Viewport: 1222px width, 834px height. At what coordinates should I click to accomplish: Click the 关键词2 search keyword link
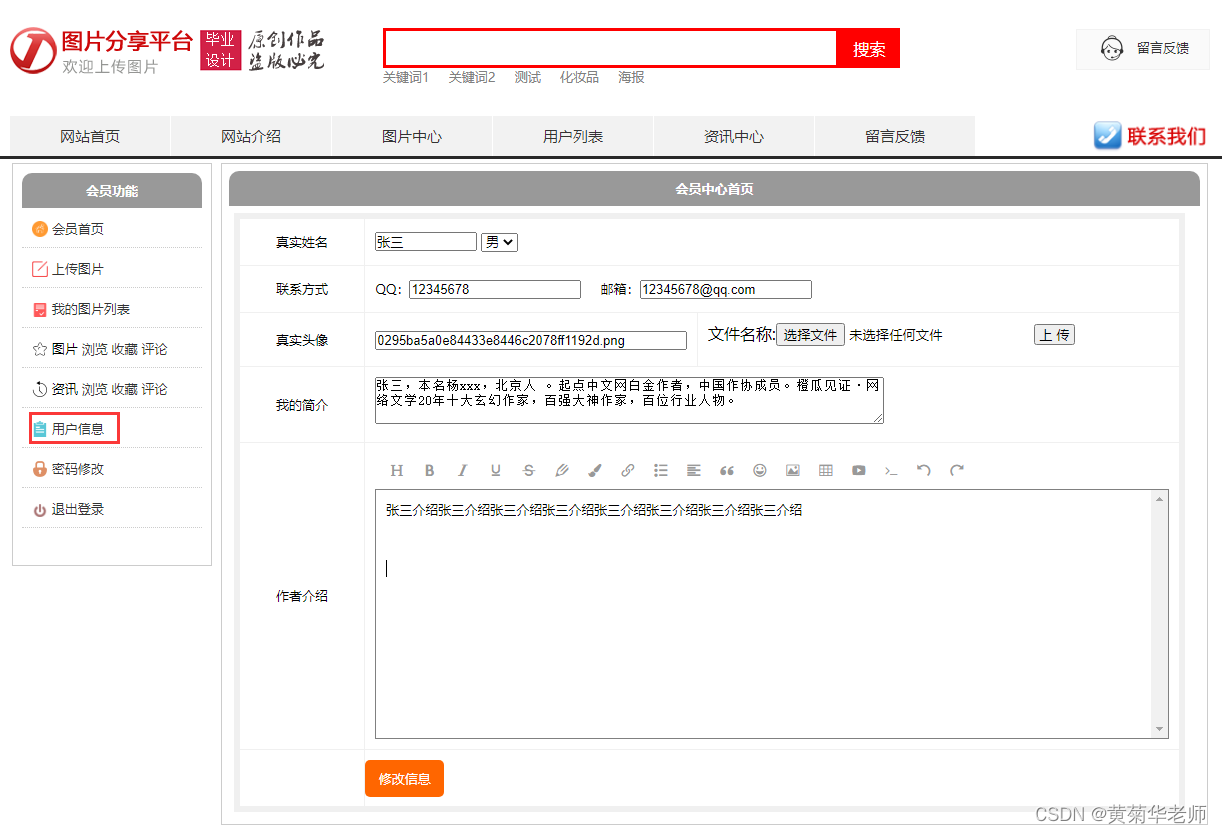coord(472,77)
